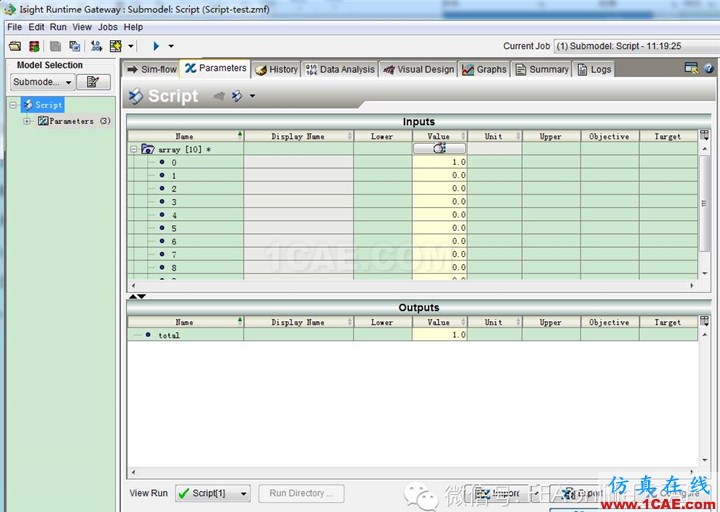The height and width of the screenshot is (512, 720).
Task: Select the total output row
Action: pos(412,335)
